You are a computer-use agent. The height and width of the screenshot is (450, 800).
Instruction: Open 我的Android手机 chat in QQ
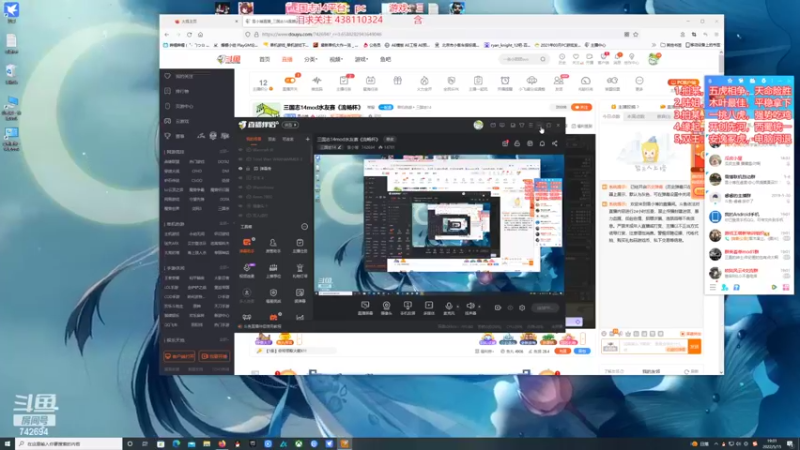pos(748,217)
